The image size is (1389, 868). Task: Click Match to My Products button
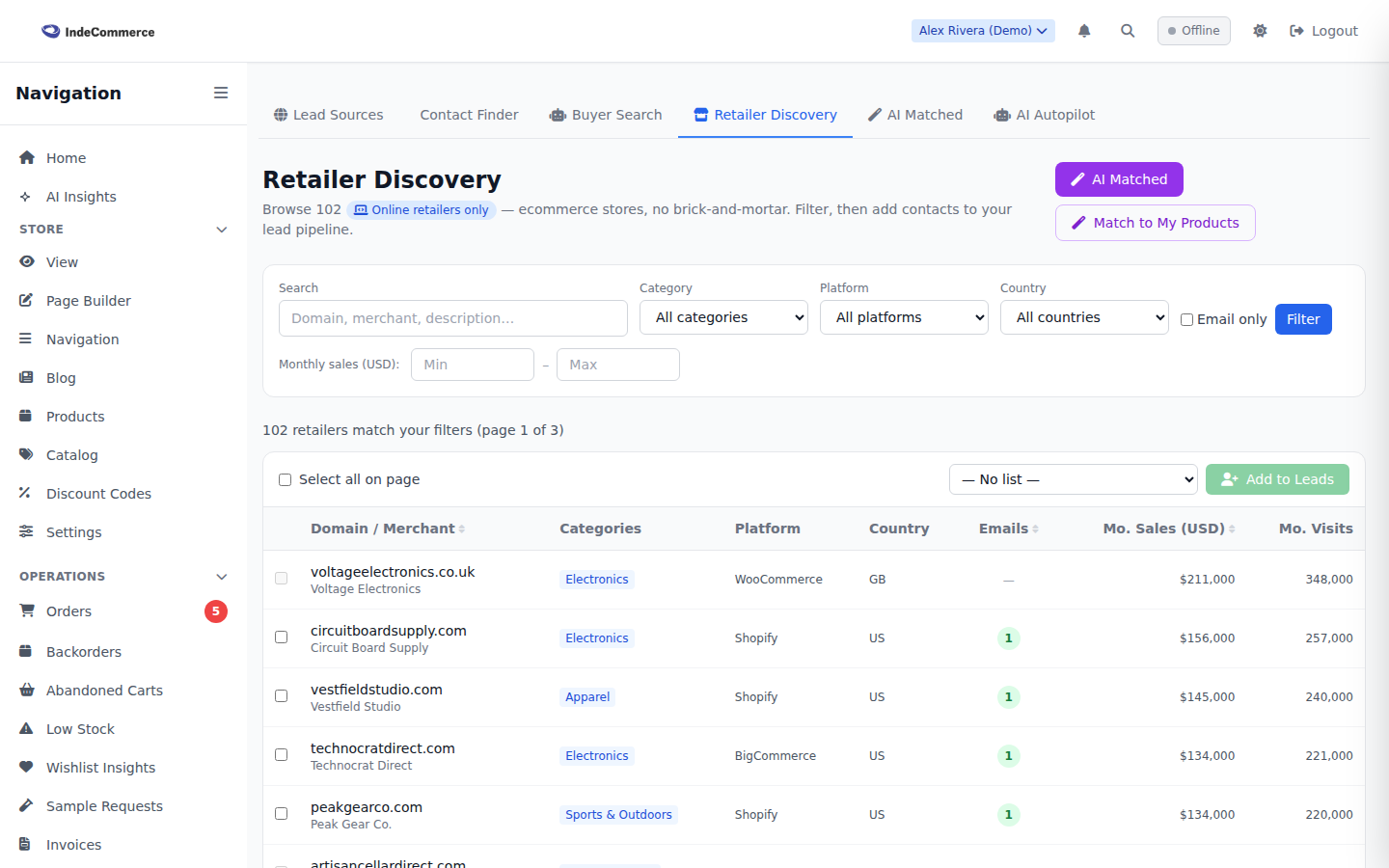click(x=1156, y=223)
